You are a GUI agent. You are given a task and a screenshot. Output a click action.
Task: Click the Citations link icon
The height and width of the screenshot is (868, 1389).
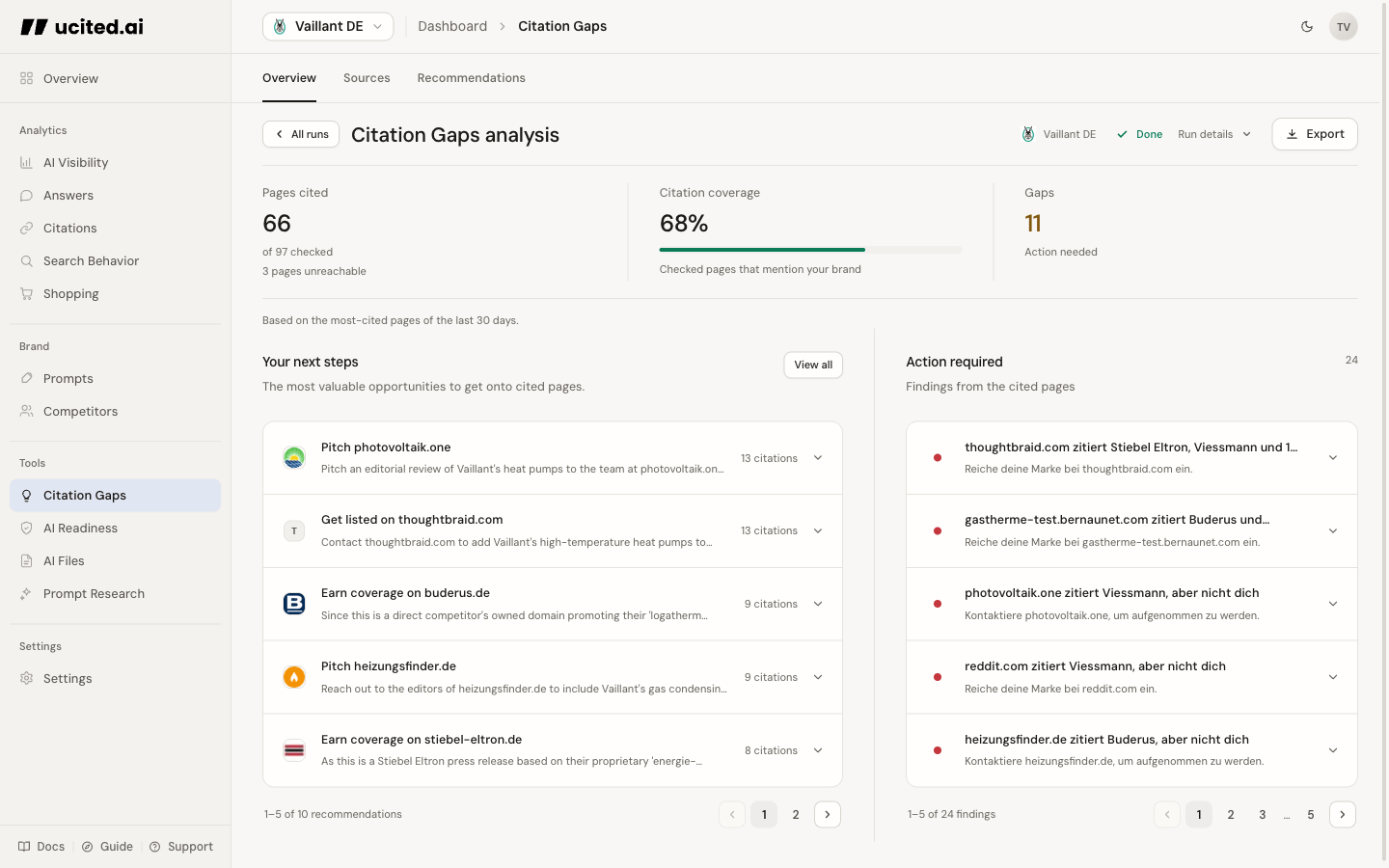coord(26,228)
